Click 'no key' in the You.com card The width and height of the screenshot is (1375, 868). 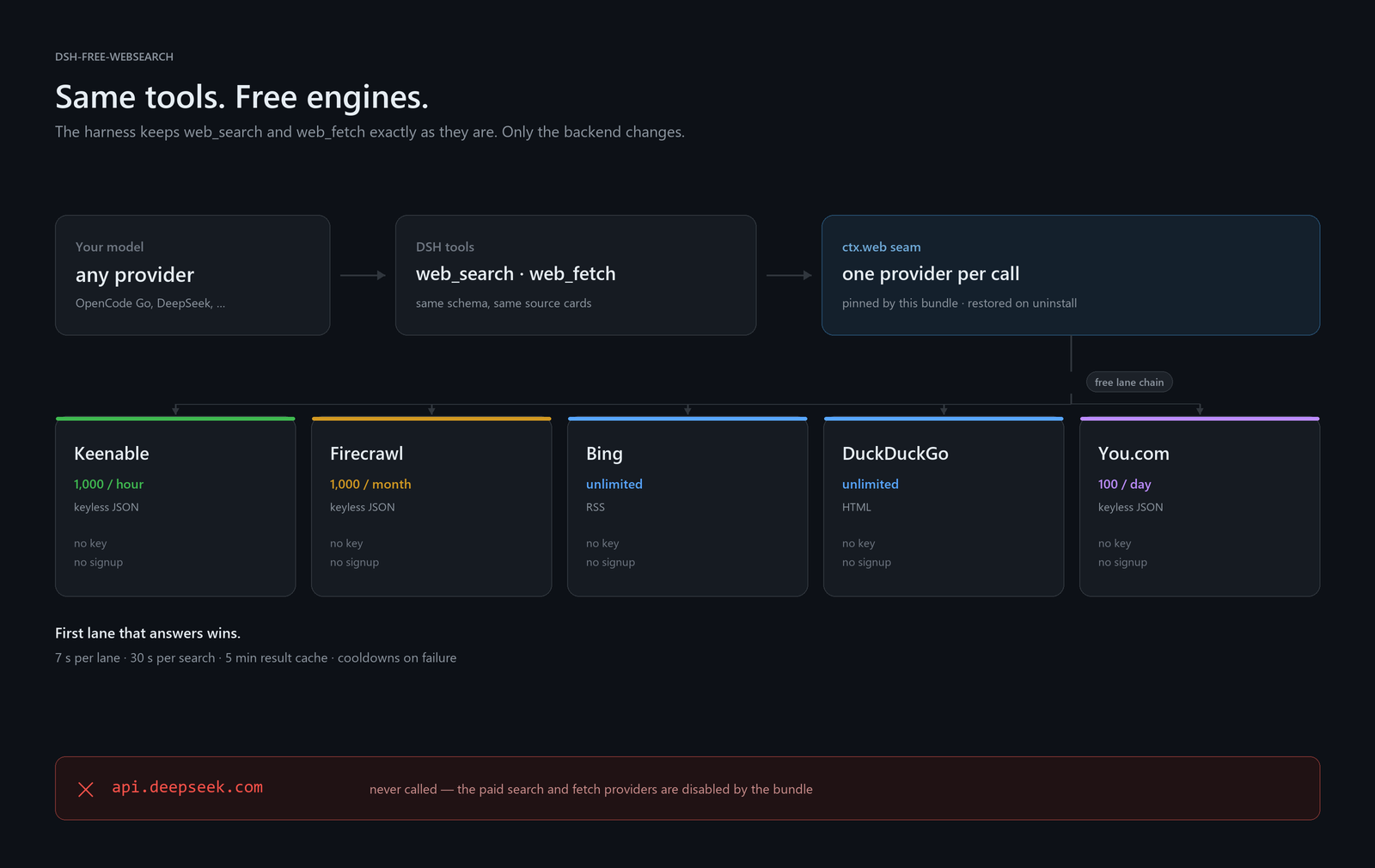[1115, 544]
